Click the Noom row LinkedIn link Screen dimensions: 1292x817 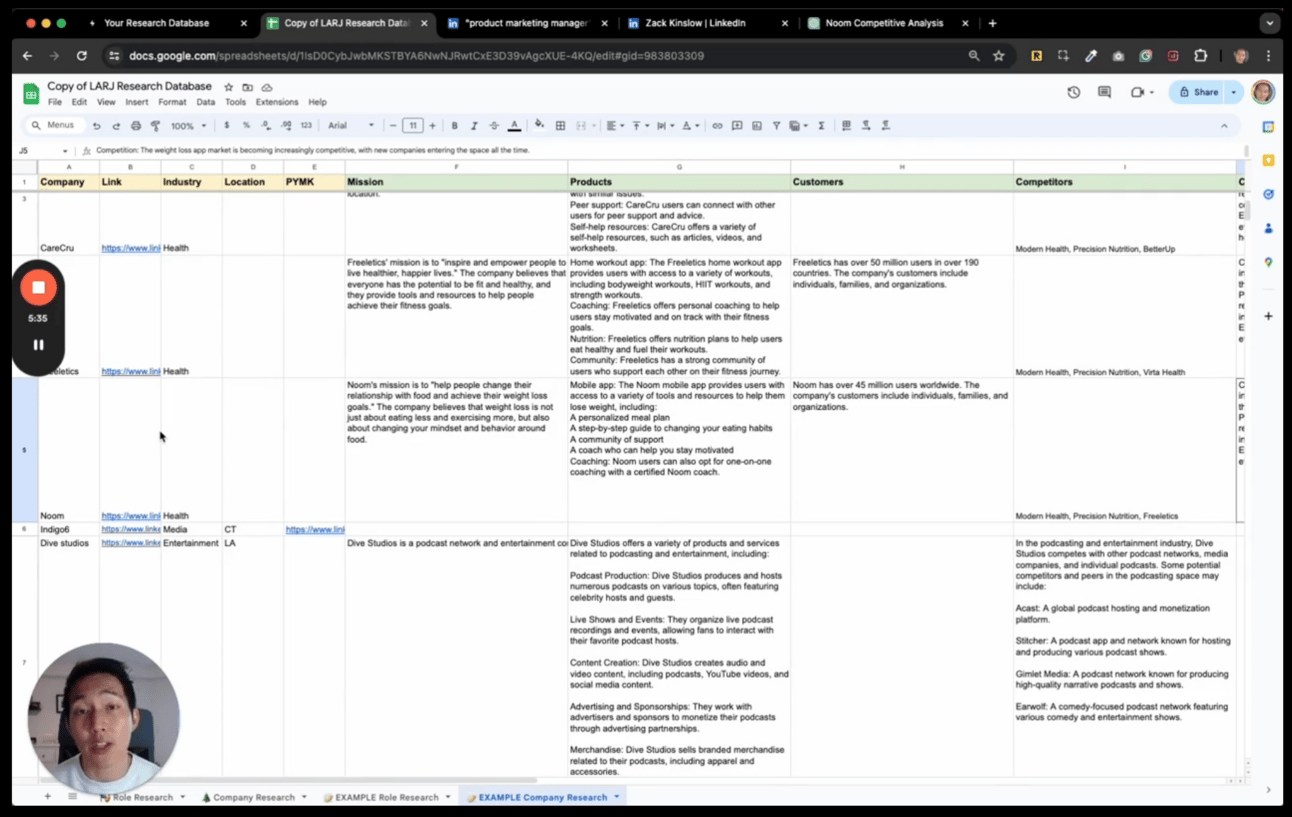131,516
